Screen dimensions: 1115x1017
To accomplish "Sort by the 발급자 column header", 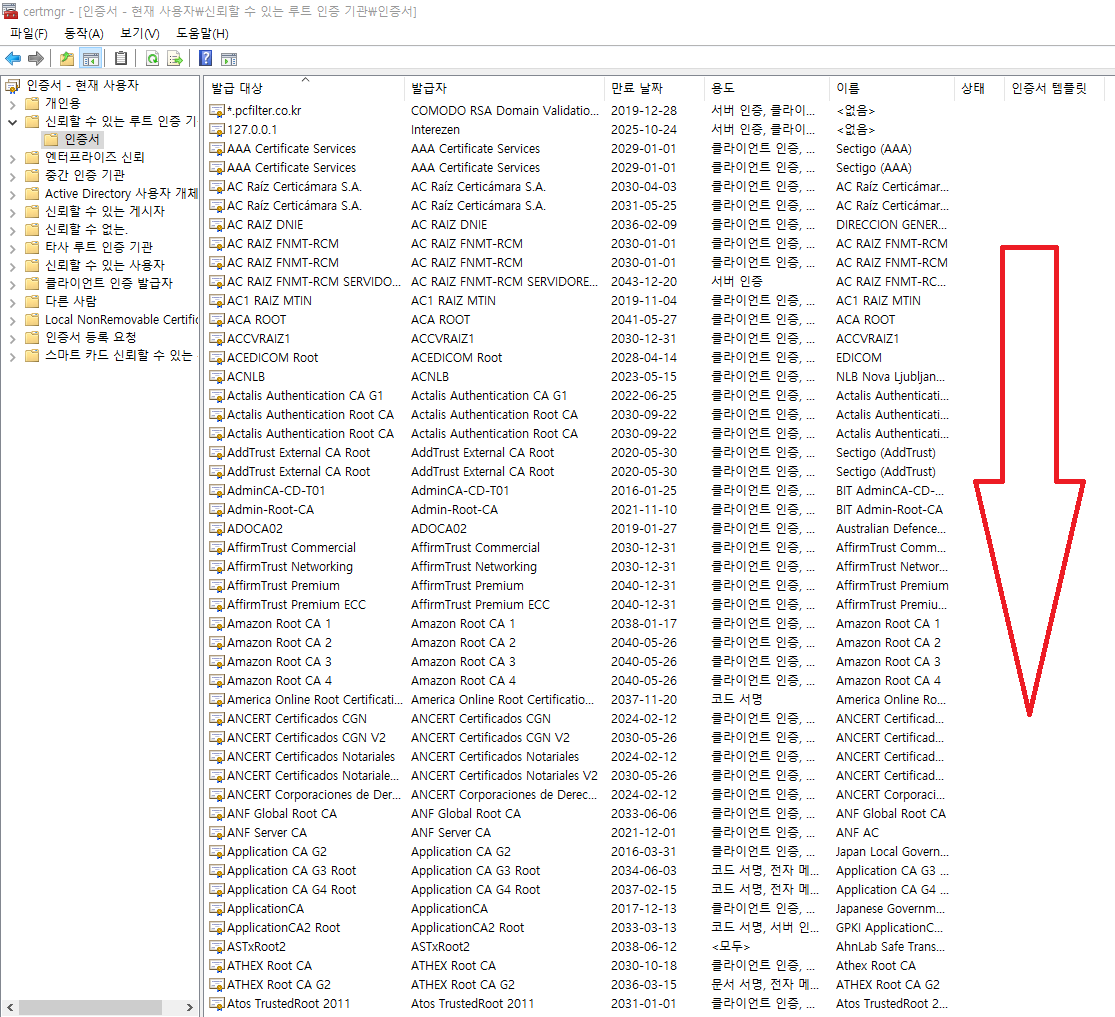I will [503, 88].
